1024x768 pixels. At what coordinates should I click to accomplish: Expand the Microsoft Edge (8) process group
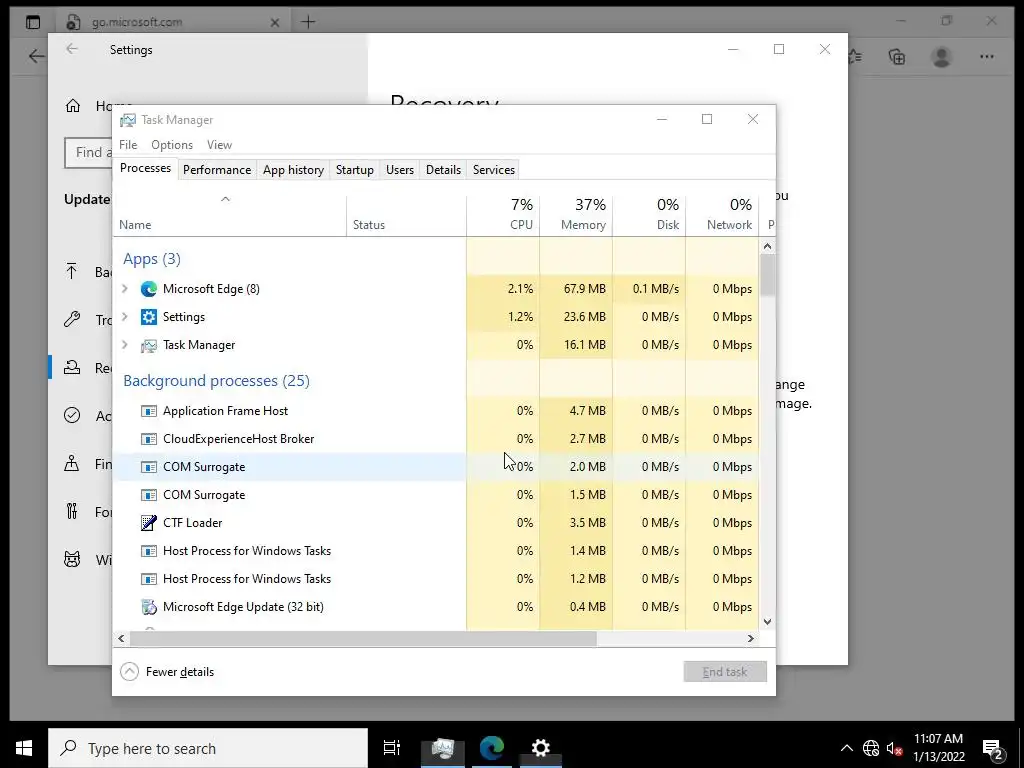[x=125, y=289]
